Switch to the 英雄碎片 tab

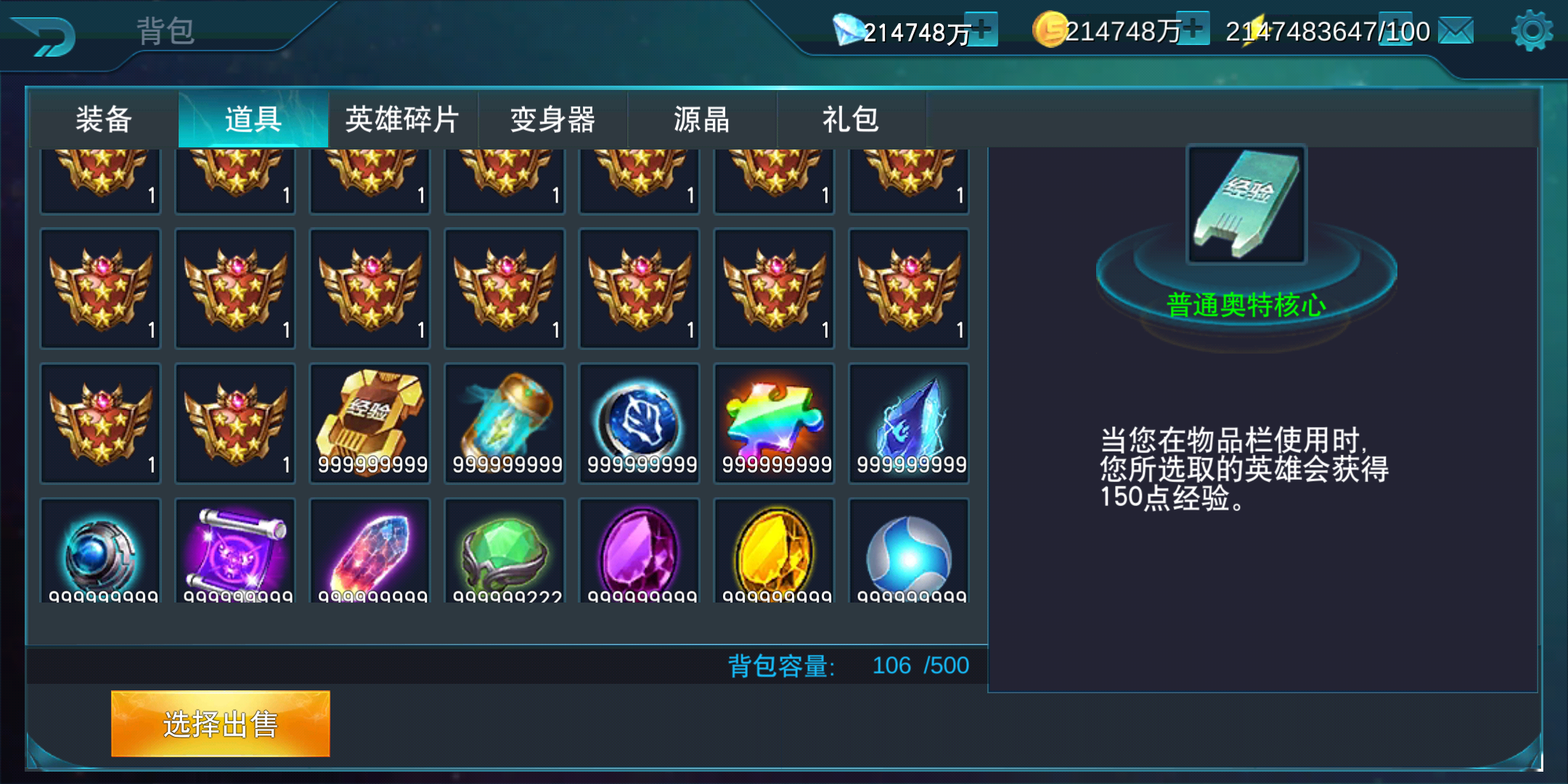point(403,119)
